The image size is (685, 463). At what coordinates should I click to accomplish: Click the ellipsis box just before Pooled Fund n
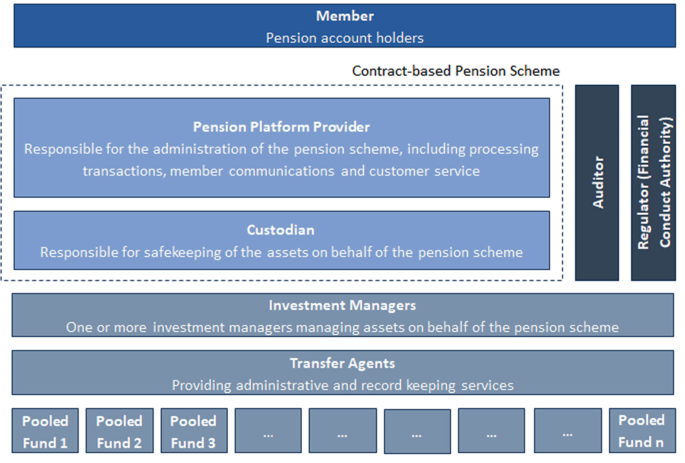567,432
